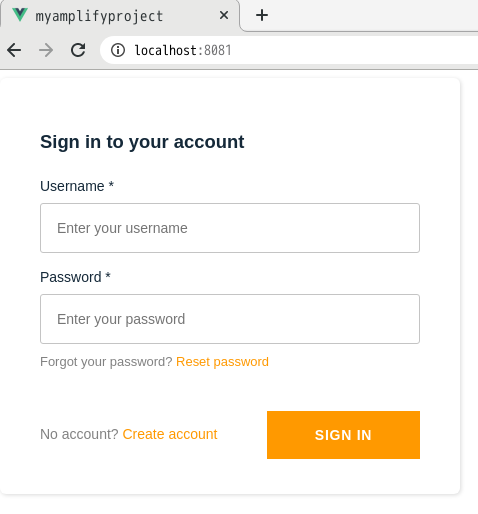Click into the Enter your password field
478x514 pixels.
pyautogui.click(x=230, y=319)
